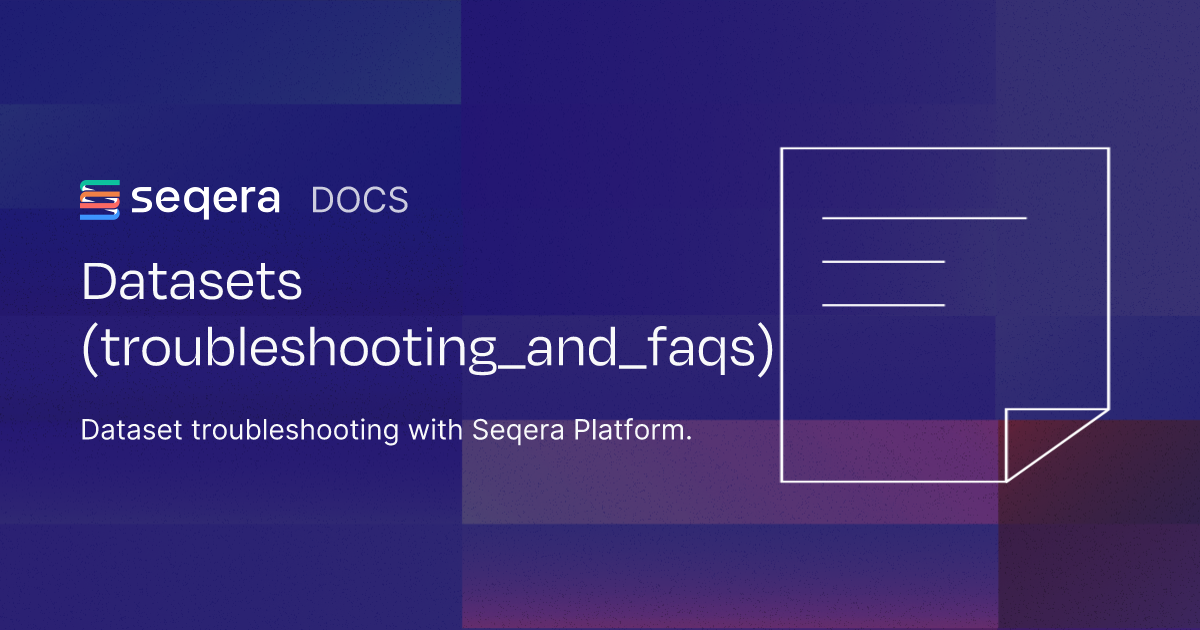Expand the troubleshooting_and_faqs section label

pos(430,349)
